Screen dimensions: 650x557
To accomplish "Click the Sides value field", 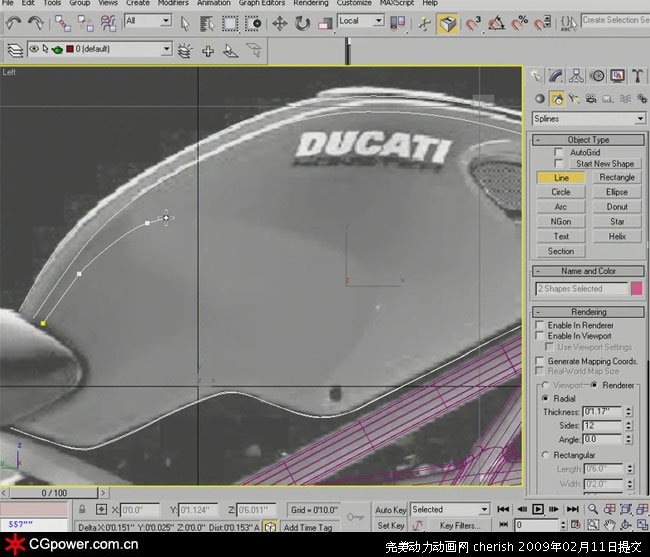I will tap(602, 426).
